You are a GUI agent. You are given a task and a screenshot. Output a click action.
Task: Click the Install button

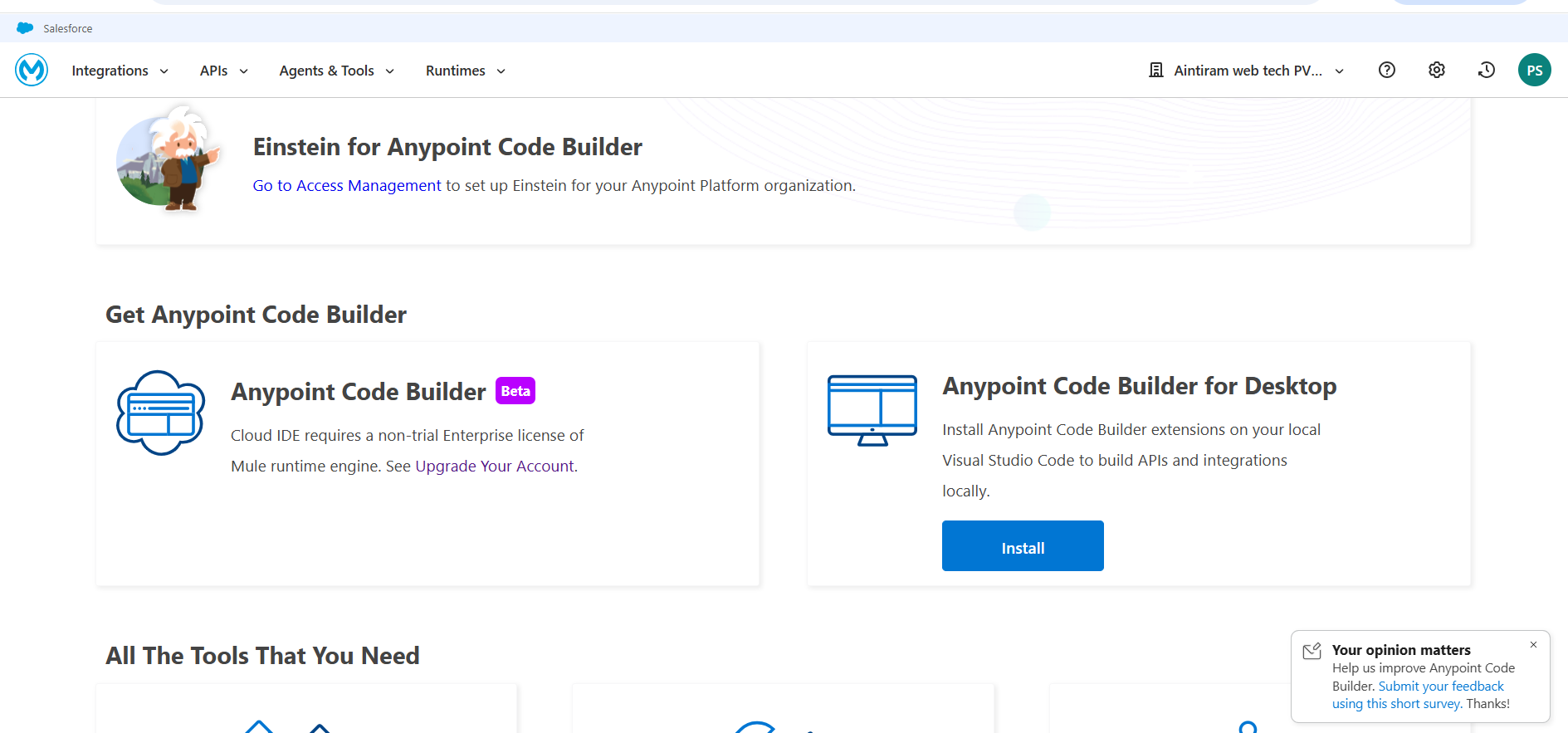[x=1022, y=546]
